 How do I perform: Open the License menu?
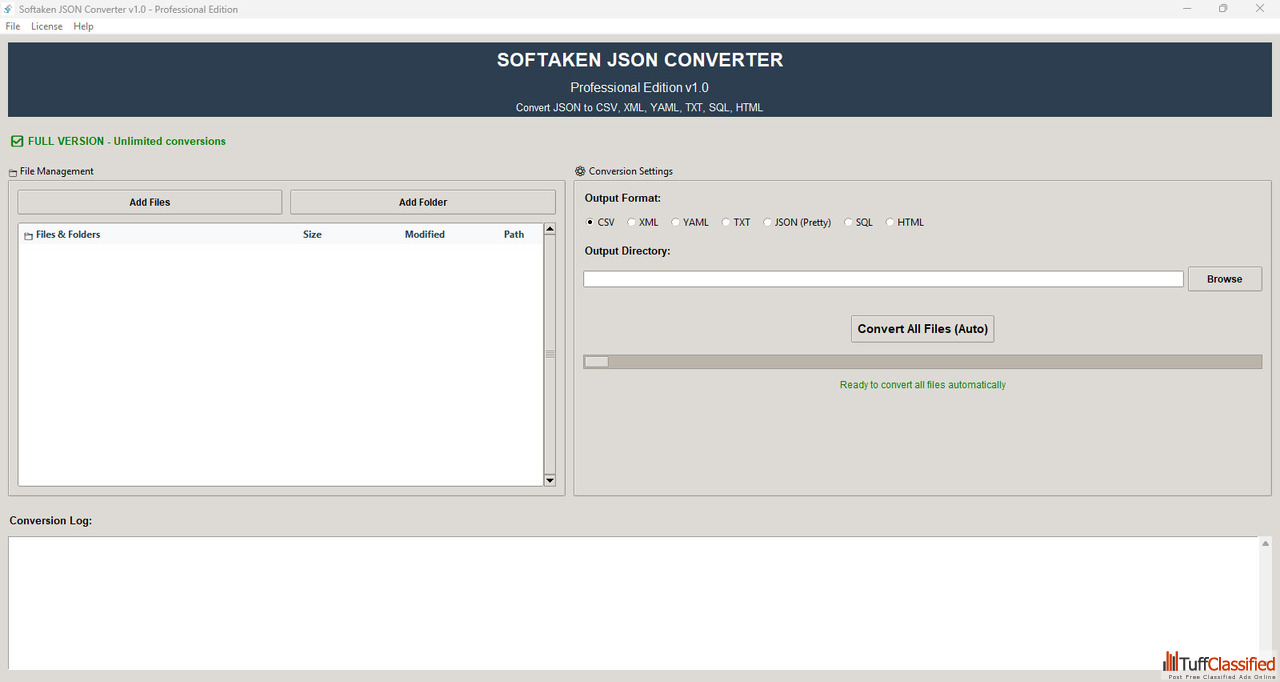(47, 26)
